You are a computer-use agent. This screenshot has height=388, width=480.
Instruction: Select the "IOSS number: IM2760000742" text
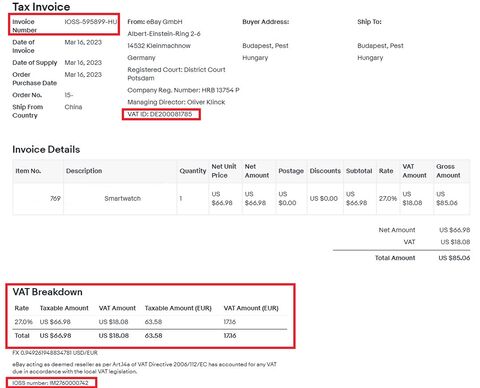pos(50,383)
